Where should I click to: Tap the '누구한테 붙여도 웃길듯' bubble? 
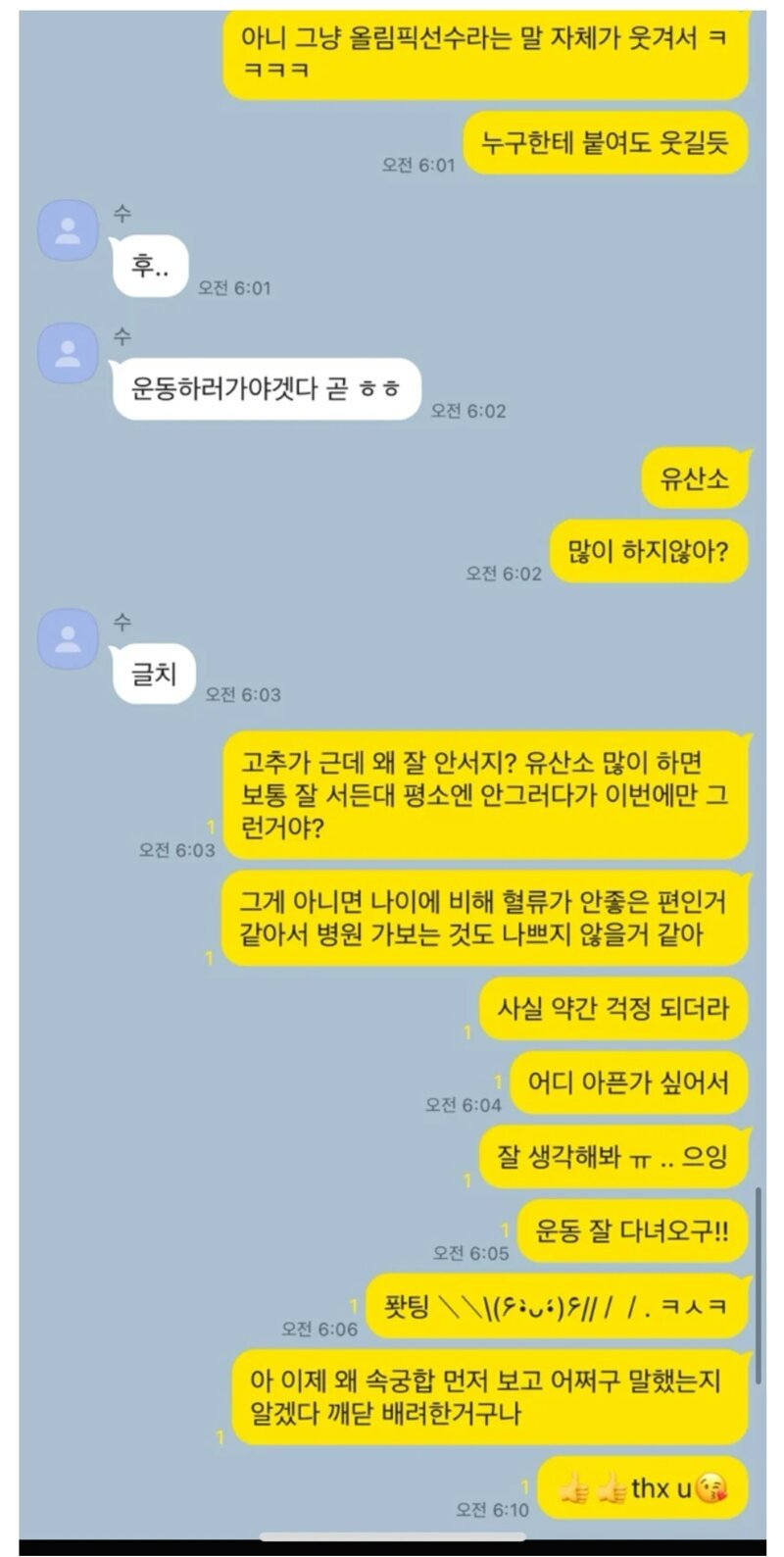pos(606,143)
